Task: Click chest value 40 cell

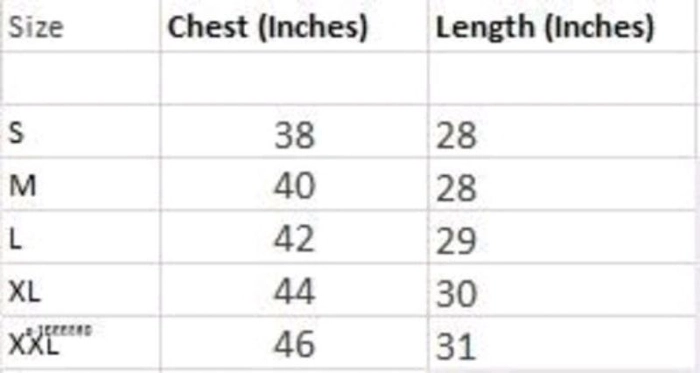Action: [294, 184]
